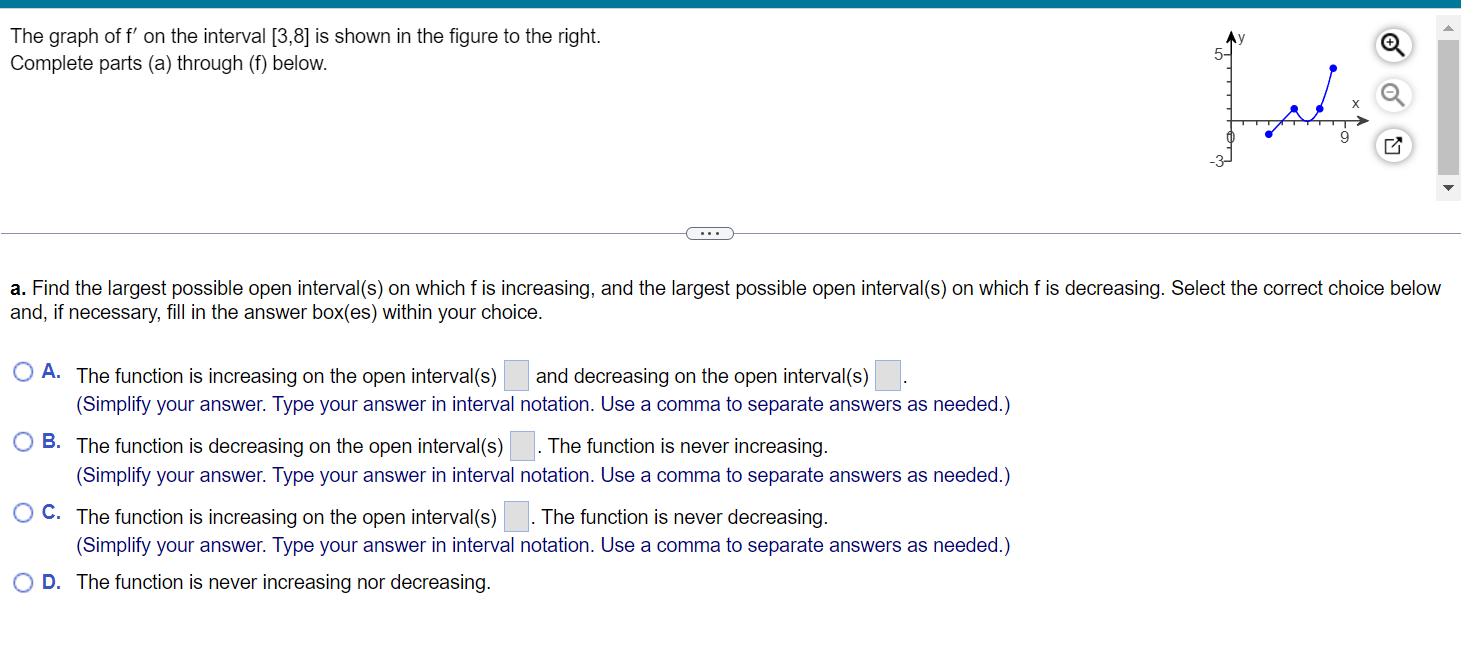Expand the collapsed section via ellipsis button

710,232
